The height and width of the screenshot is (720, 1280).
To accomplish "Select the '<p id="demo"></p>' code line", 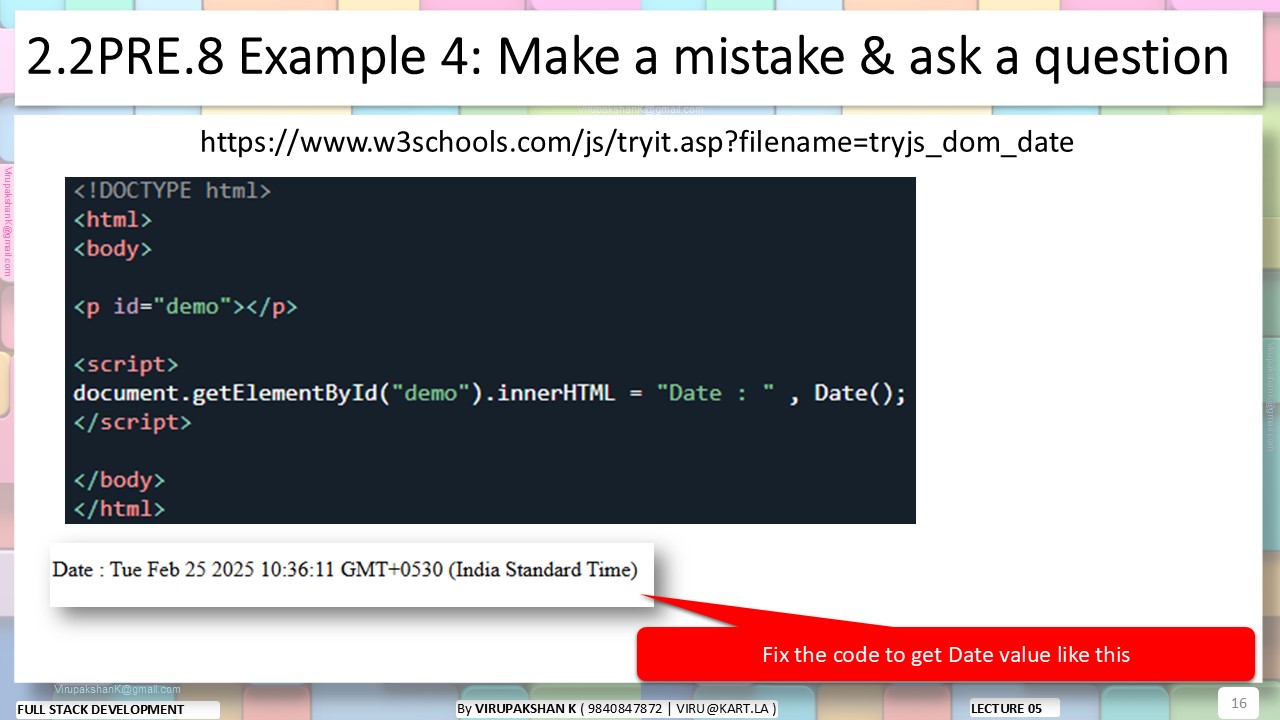I will coord(185,306).
